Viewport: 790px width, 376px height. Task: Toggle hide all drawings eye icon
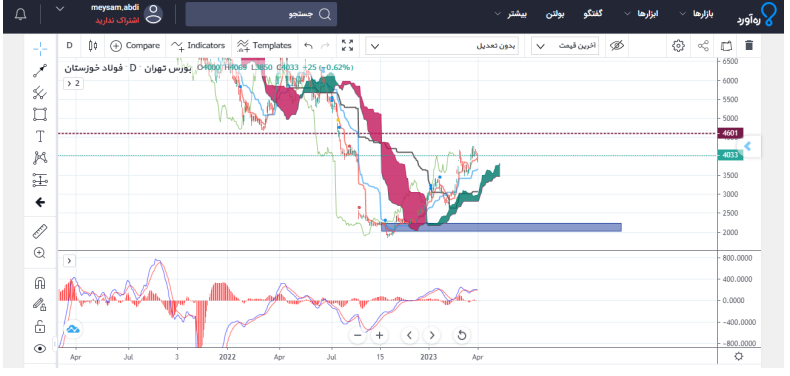coord(40,348)
